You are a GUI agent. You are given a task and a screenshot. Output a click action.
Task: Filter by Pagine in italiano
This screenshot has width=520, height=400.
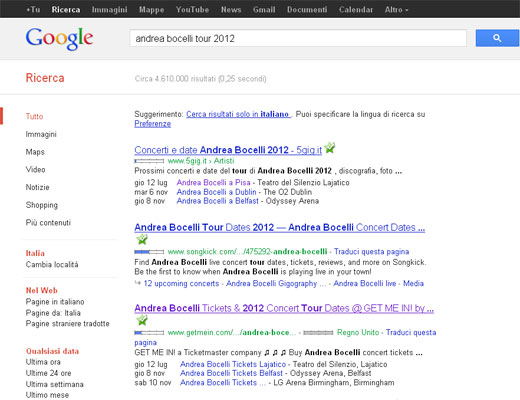(x=55, y=302)
